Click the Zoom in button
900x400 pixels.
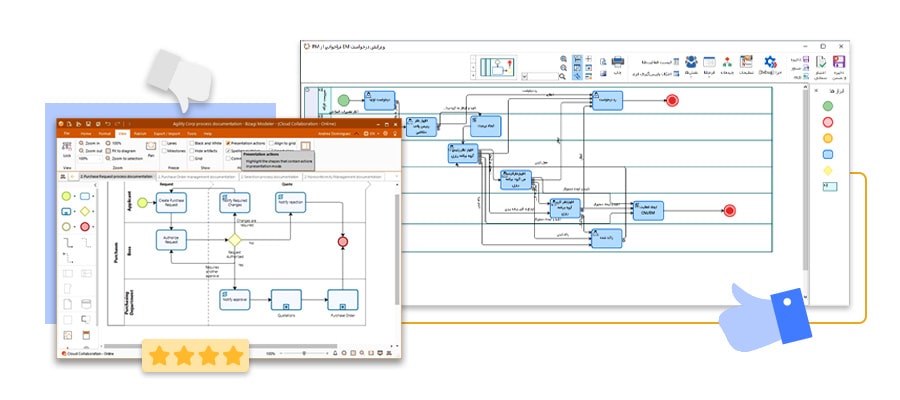(90, 143)
